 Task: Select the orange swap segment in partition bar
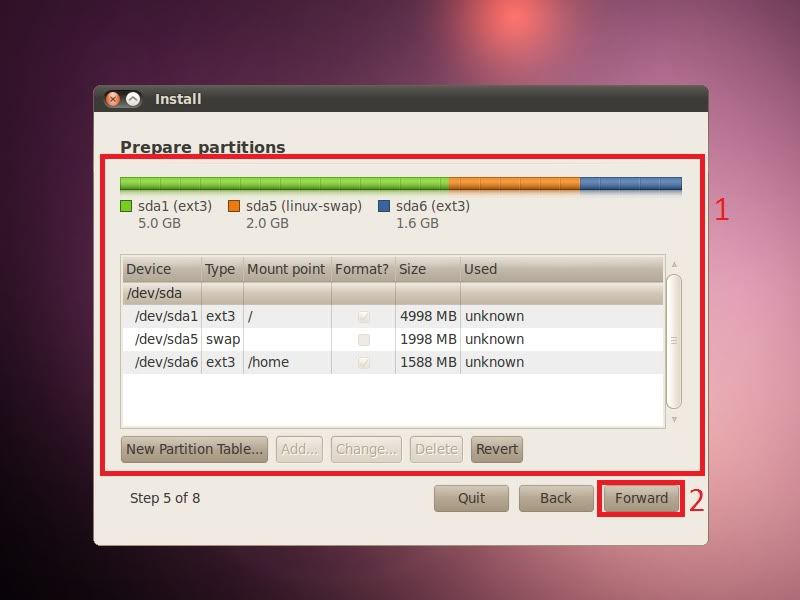(514, 184)
